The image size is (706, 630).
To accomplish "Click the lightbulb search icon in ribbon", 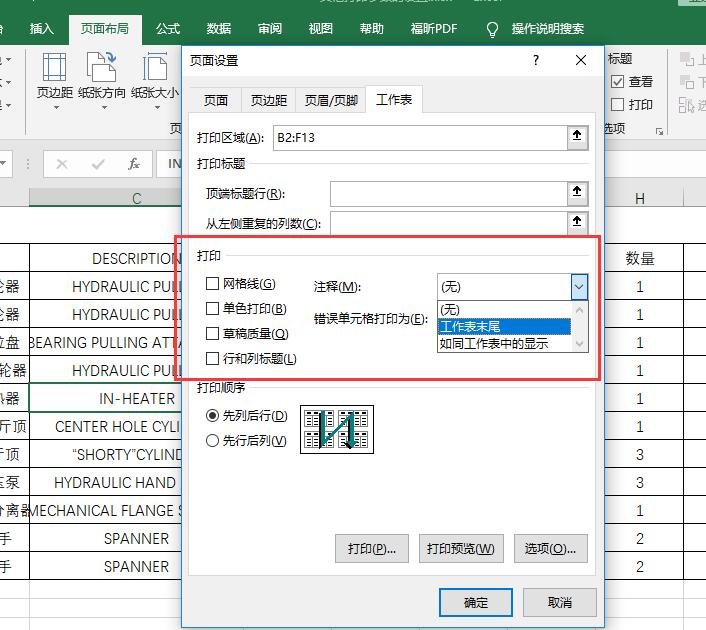I will coord(492,29).
